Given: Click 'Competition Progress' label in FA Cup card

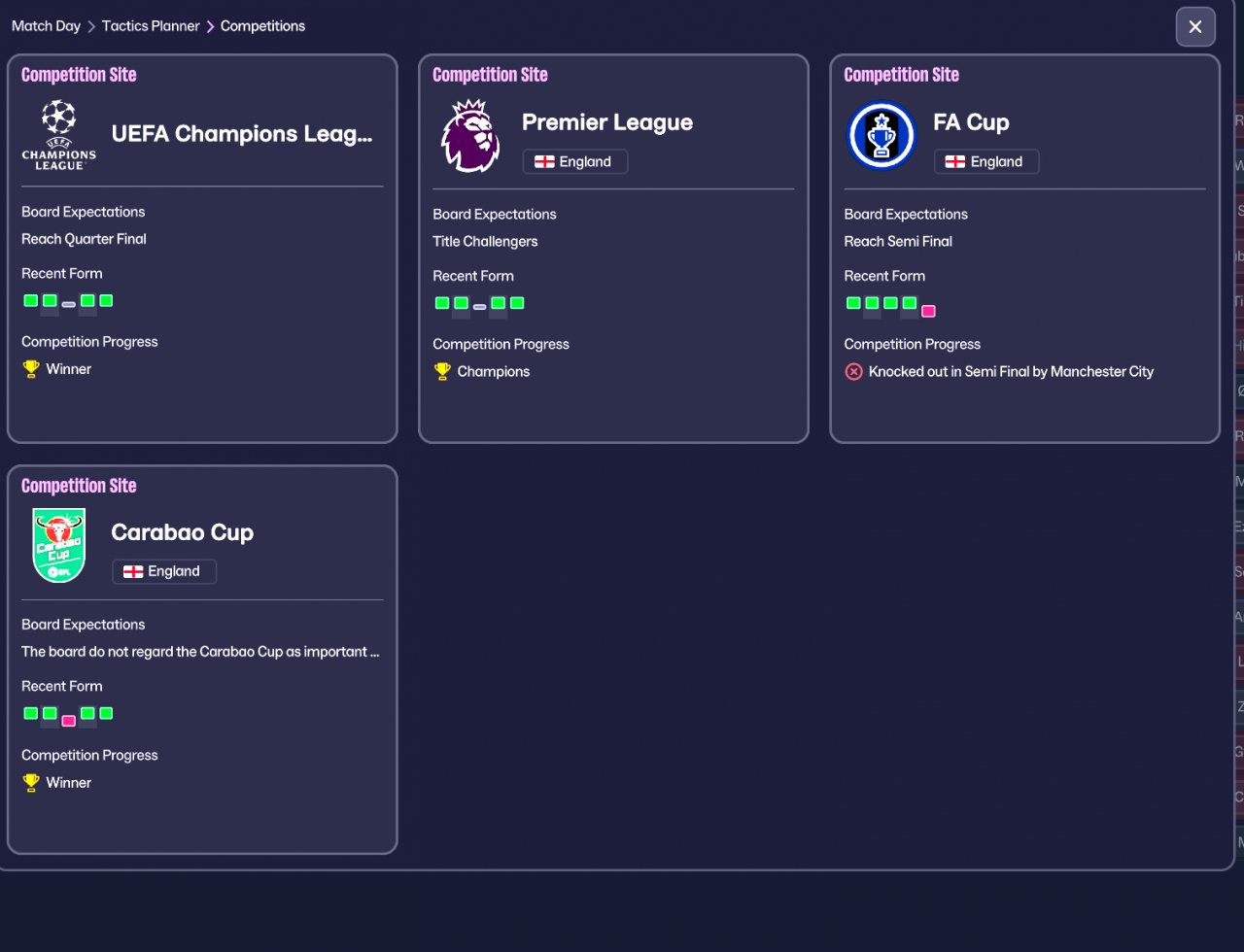Looking at the screenshot, I should [913, 344].
